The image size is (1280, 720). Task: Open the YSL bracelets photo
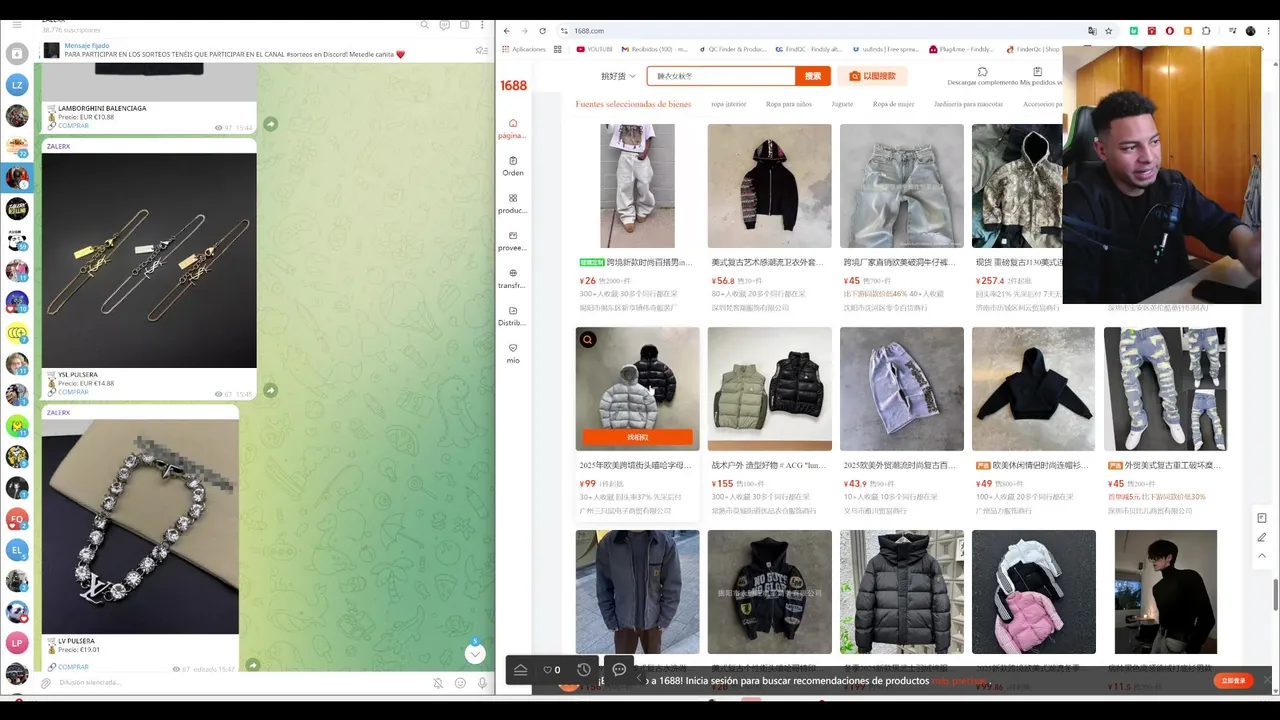[x=149, y=260]
